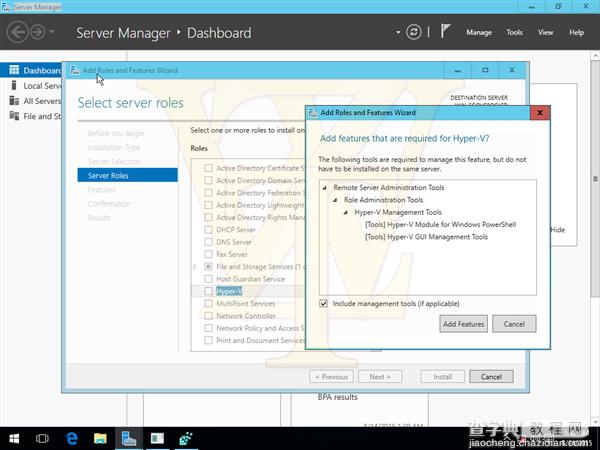Image resolution: width=600 pixels, height=450 pixels.
Task: Open the dropdown arrow beside the refresh icon
Action: tap(398, 33)
